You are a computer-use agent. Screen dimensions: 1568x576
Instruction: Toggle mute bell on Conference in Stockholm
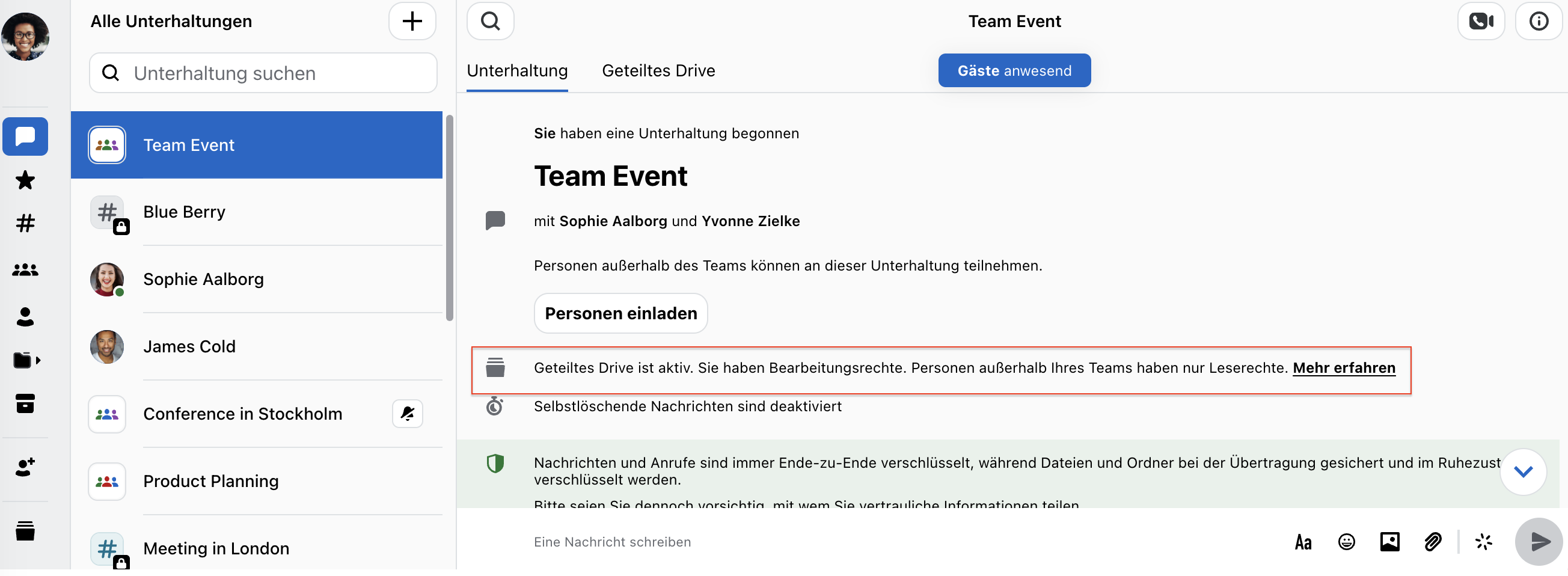407,414
